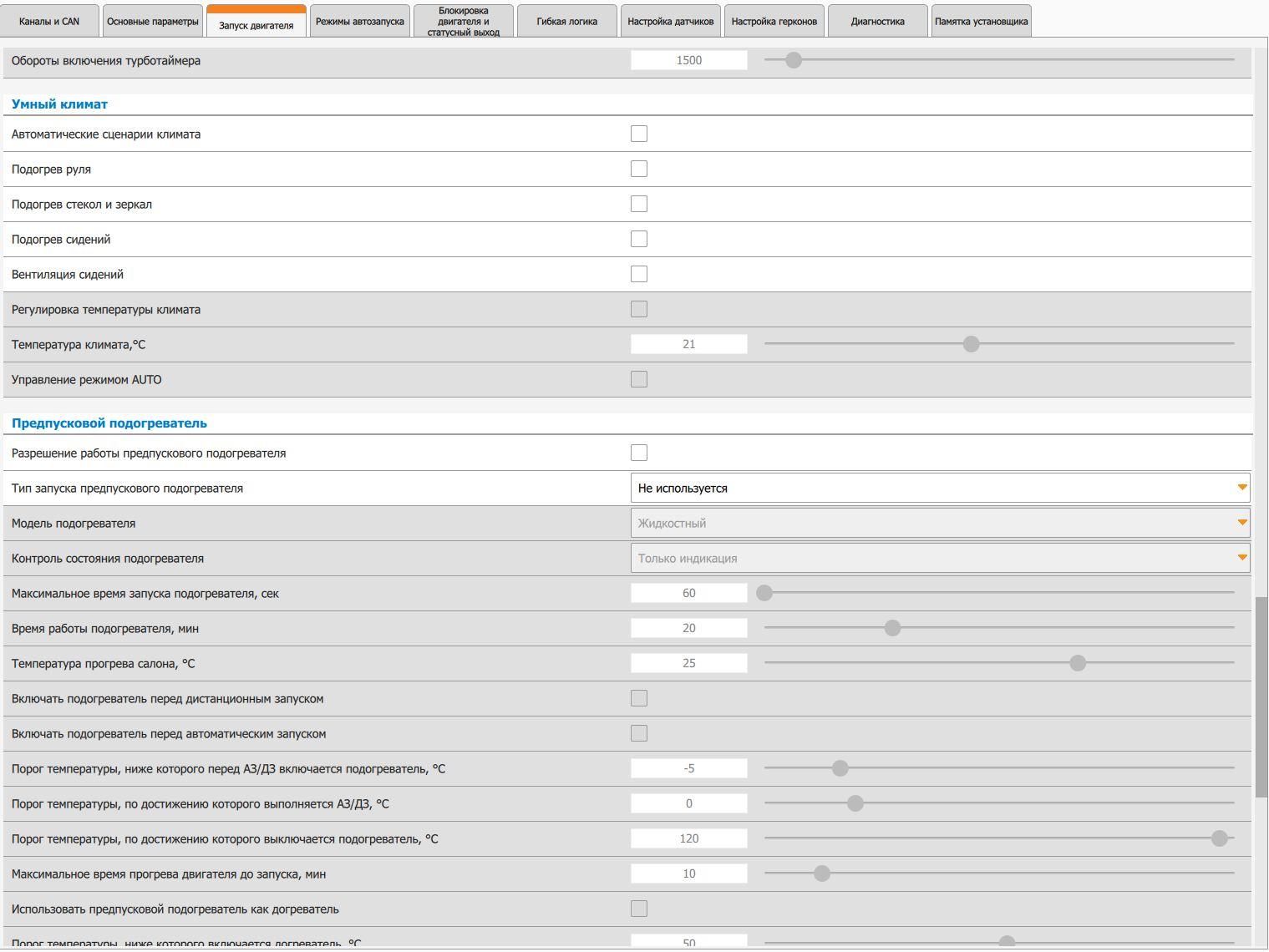The image size is (1269, 952).
Task: Click the Максимальное время прогрева двигателя slider handle
Action: click(x=822, y=874)
